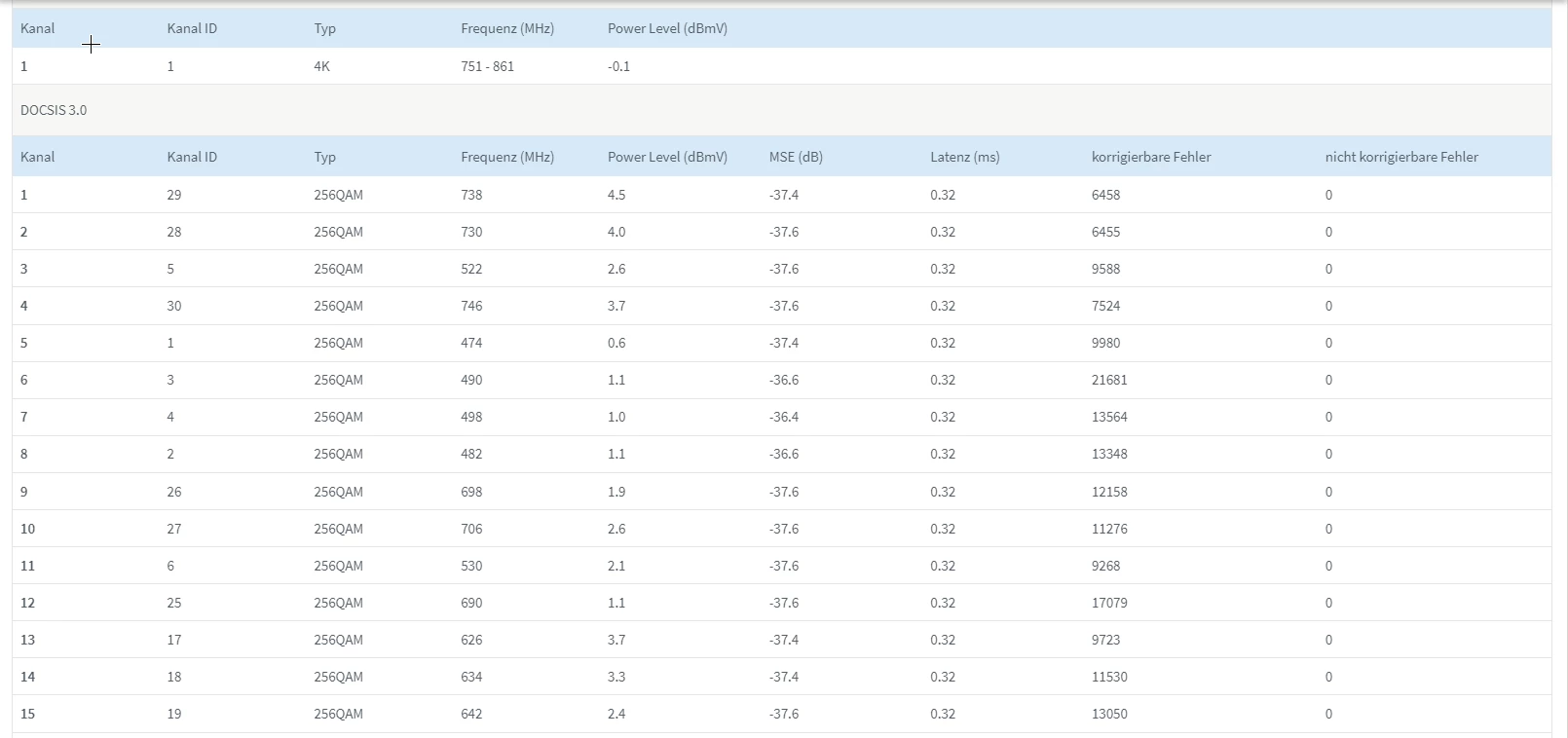This screenshot has height=738, width=1568.
Task: Click correctable errors value '11530'
Action: coord(1109,677)
